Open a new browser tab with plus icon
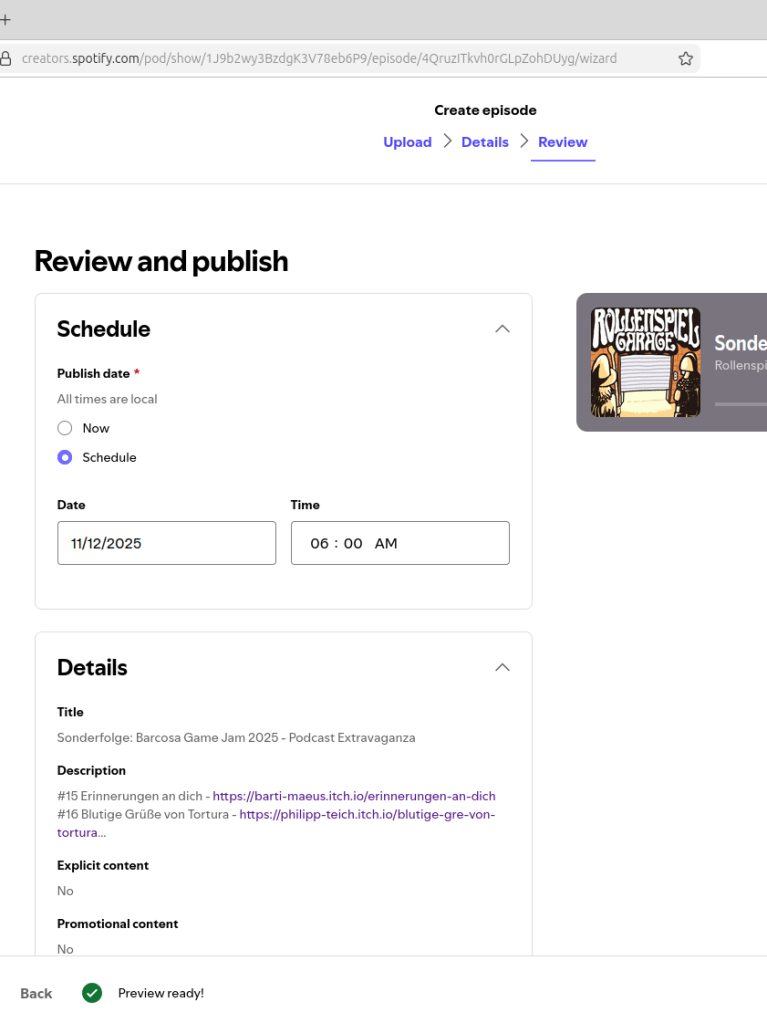Viewport: 767px width, 1023px height. [5, 19]
